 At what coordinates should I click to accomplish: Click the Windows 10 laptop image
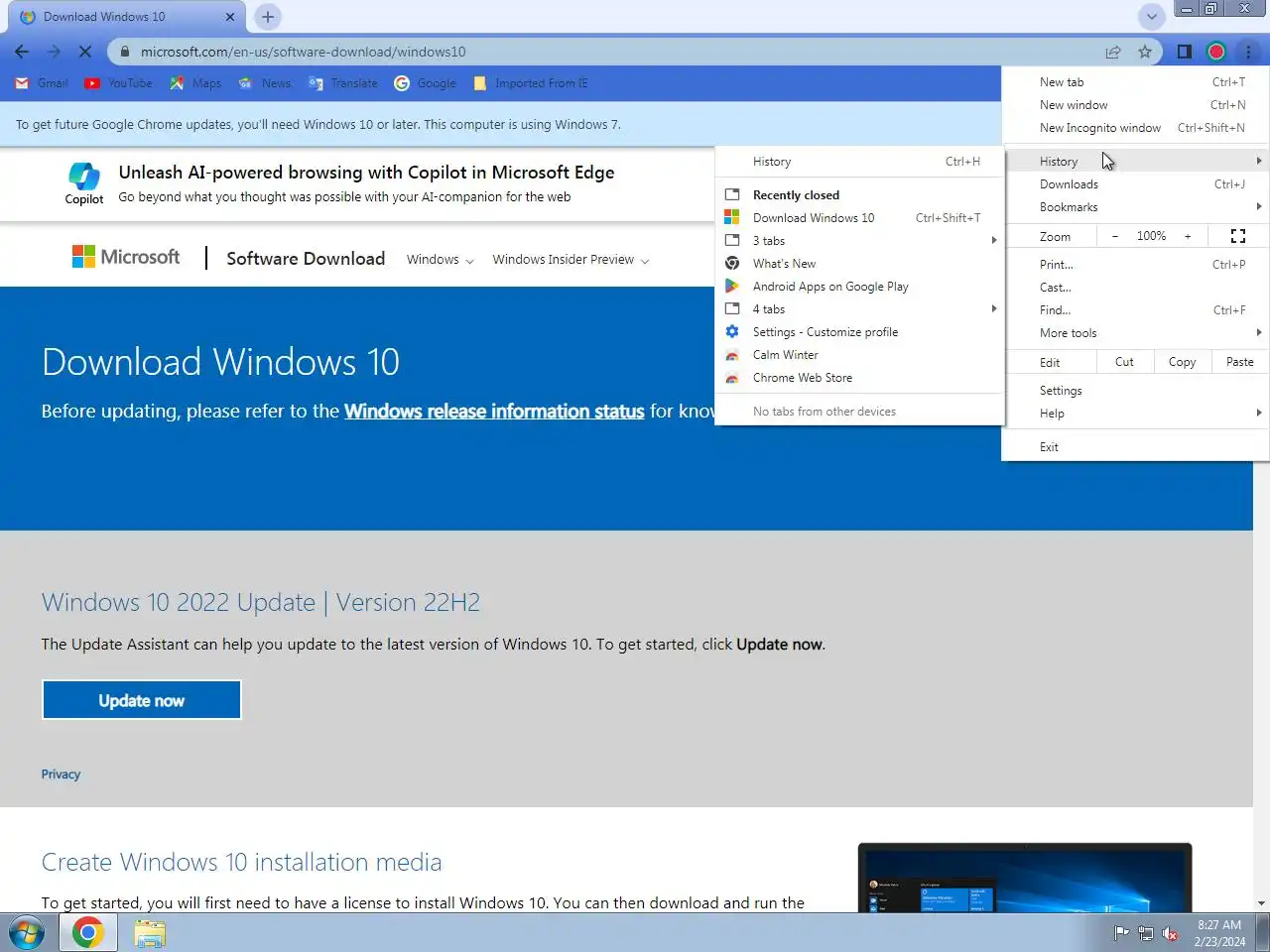coord(1025,878)
